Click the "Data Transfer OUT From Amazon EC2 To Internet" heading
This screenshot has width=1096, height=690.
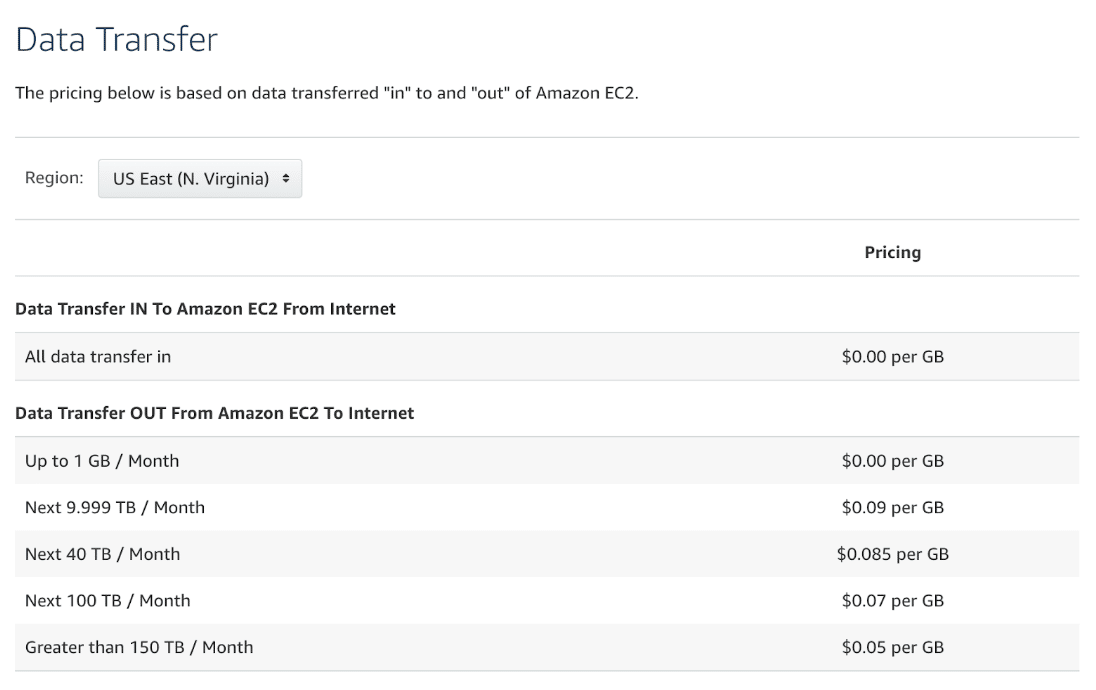pos(215,413)
